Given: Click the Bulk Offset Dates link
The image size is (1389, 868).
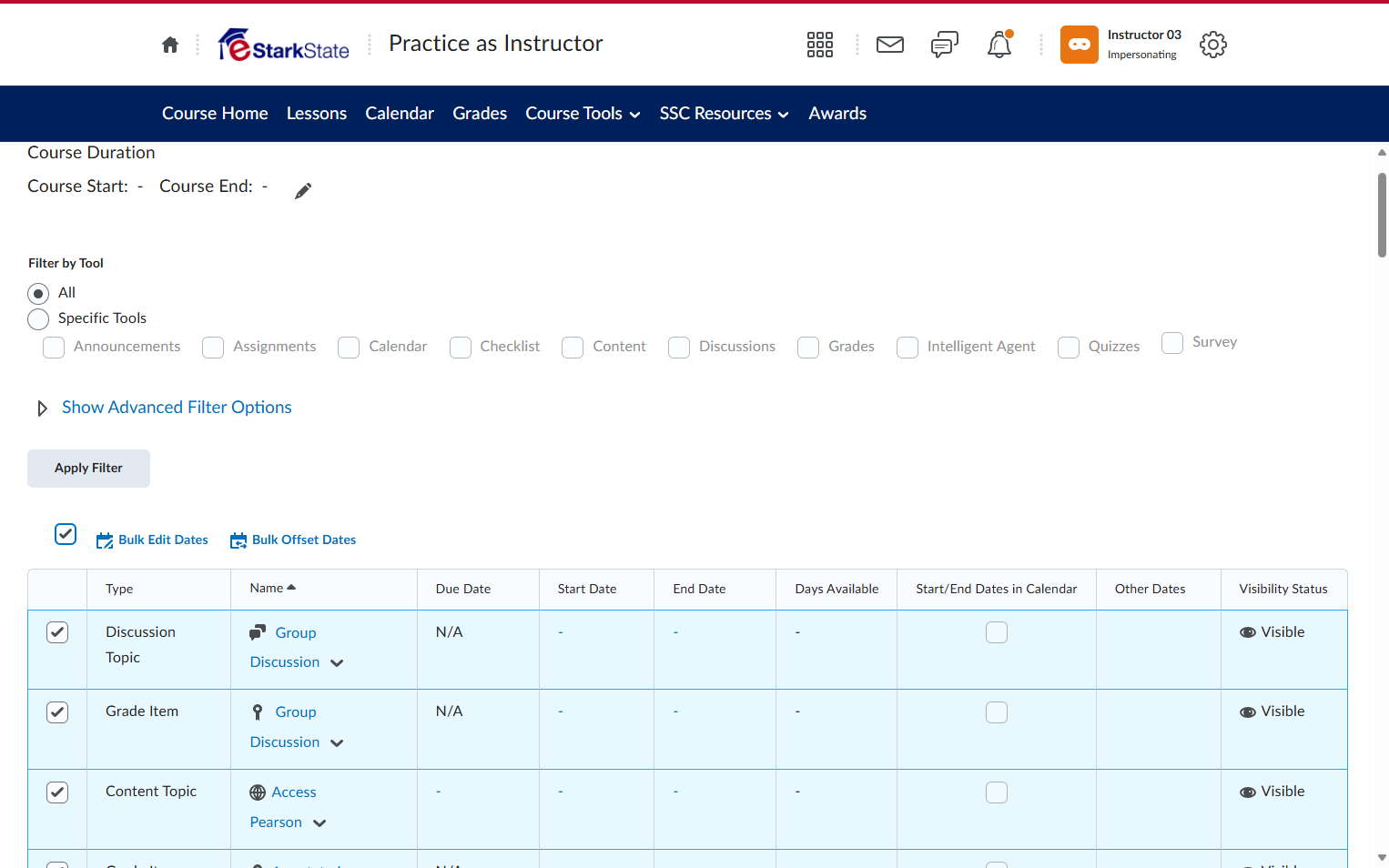Looking at the screenshot, I should point(304,540).
